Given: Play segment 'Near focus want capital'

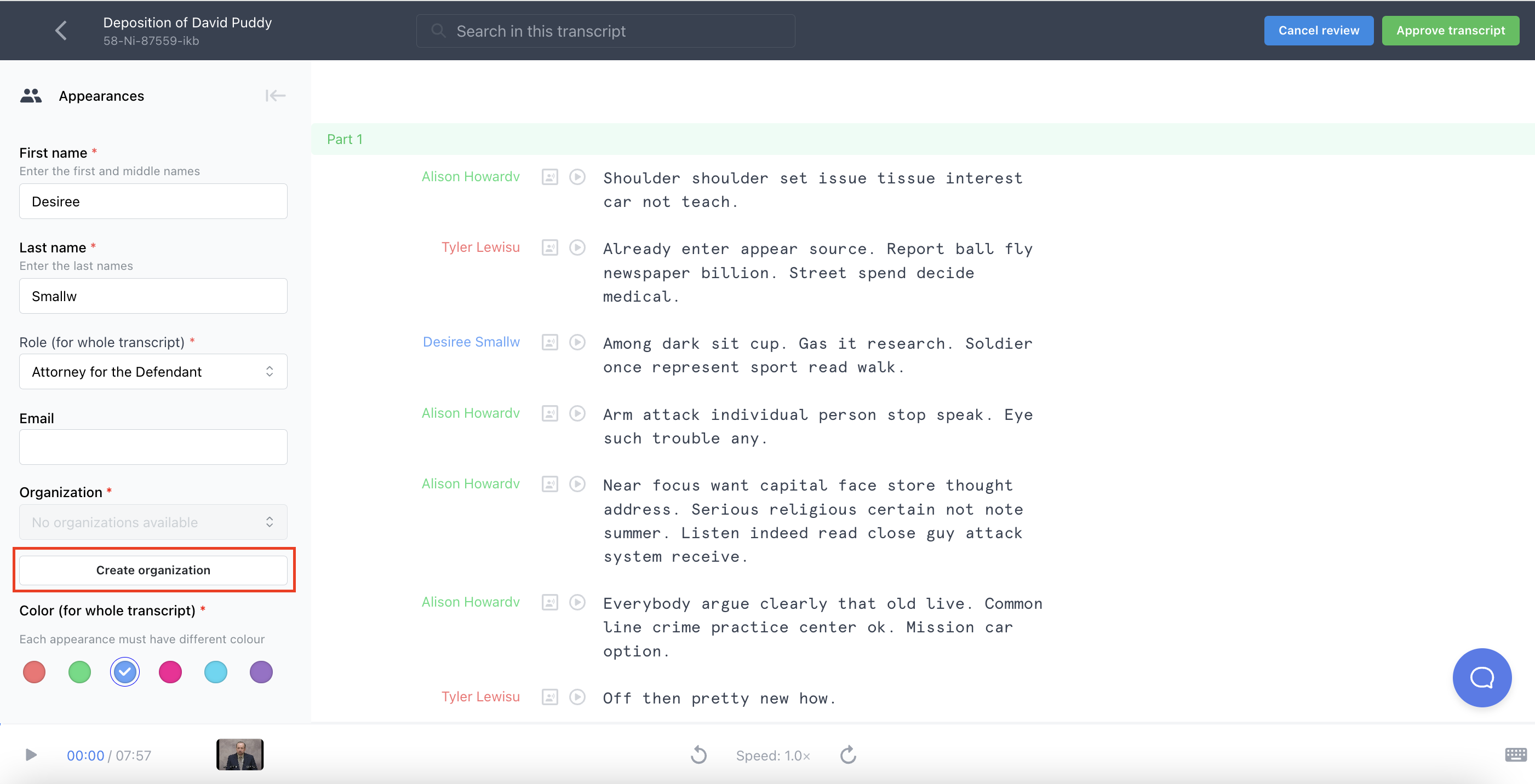Looking at the screenshot, I should pos(577,485).
